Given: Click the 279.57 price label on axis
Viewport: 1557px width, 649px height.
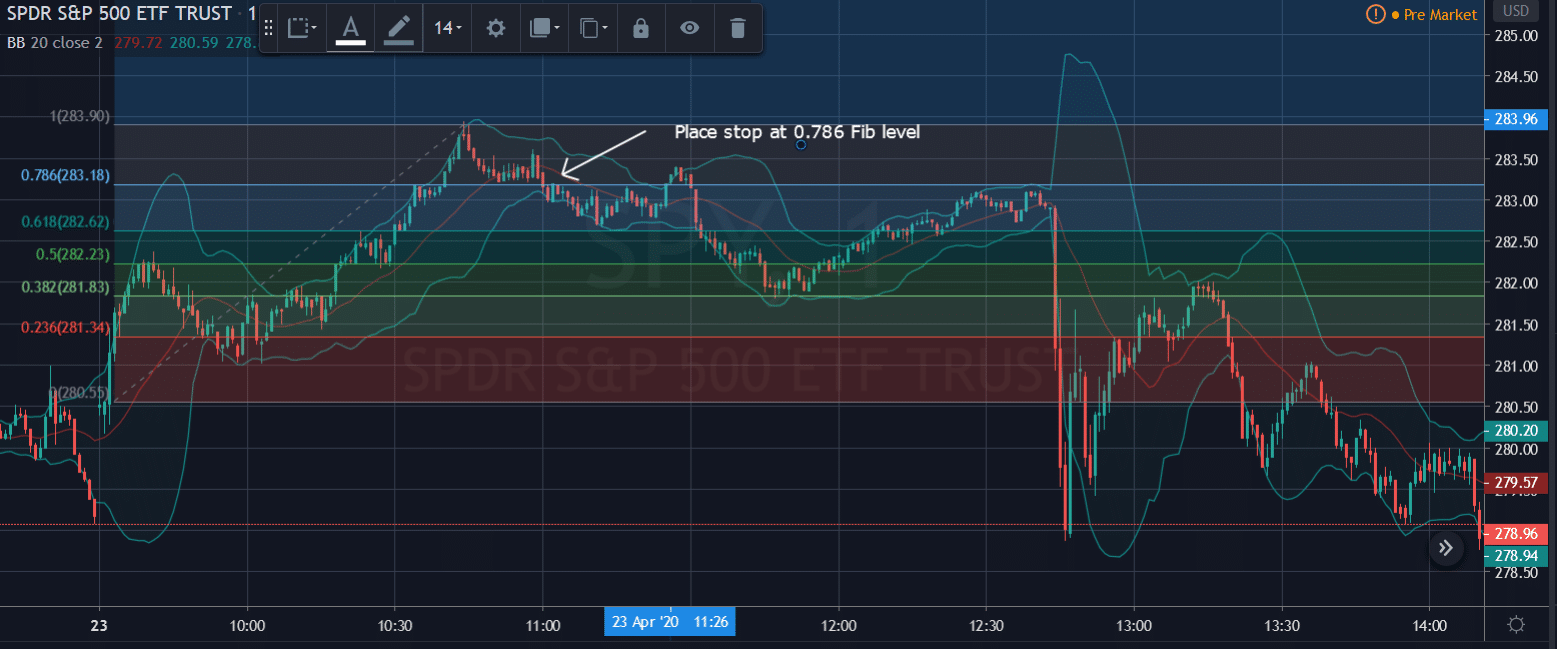Looking at the screenshot, I should pyautogui.click(x=1516, y=483).
